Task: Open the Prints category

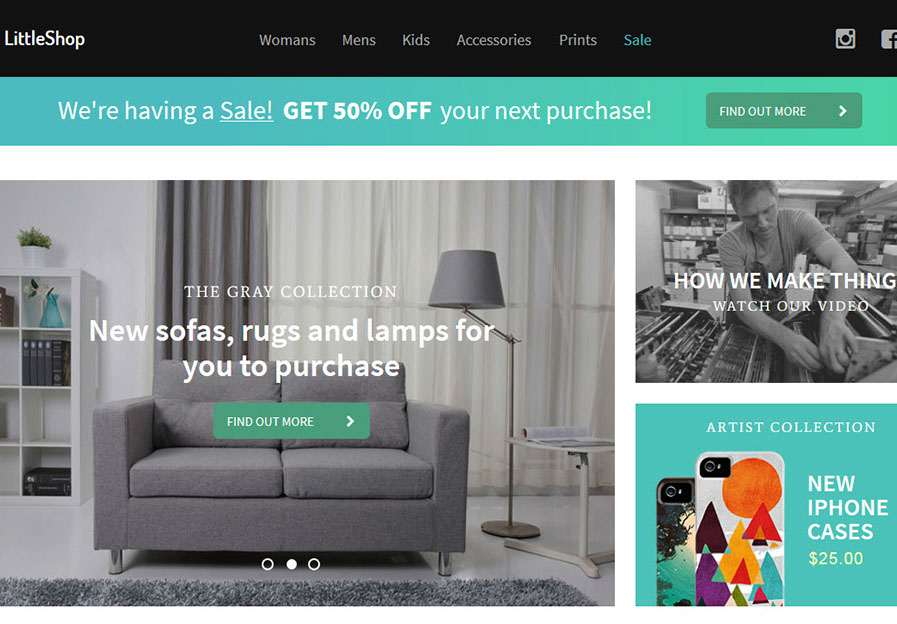Action: coord(578,40)
